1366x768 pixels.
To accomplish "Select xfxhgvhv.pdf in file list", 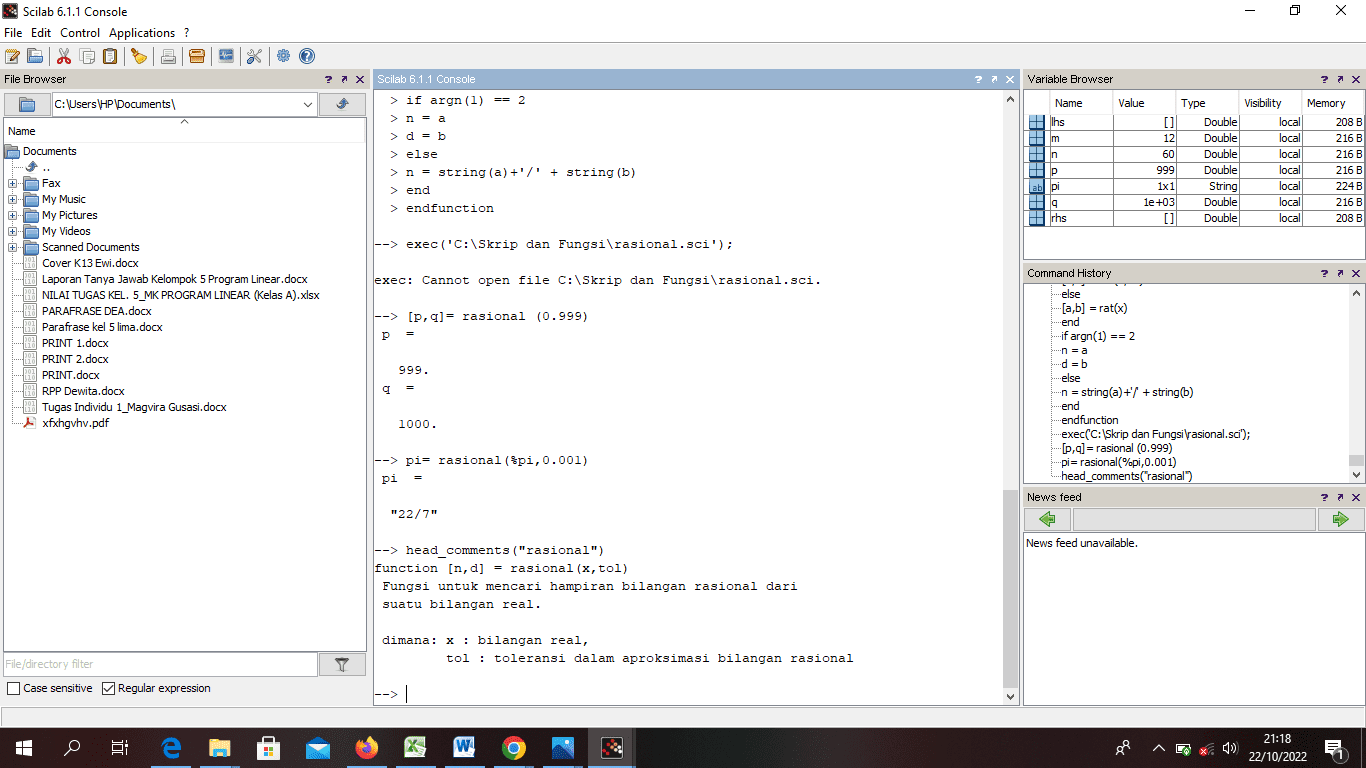I will (75, 423).
